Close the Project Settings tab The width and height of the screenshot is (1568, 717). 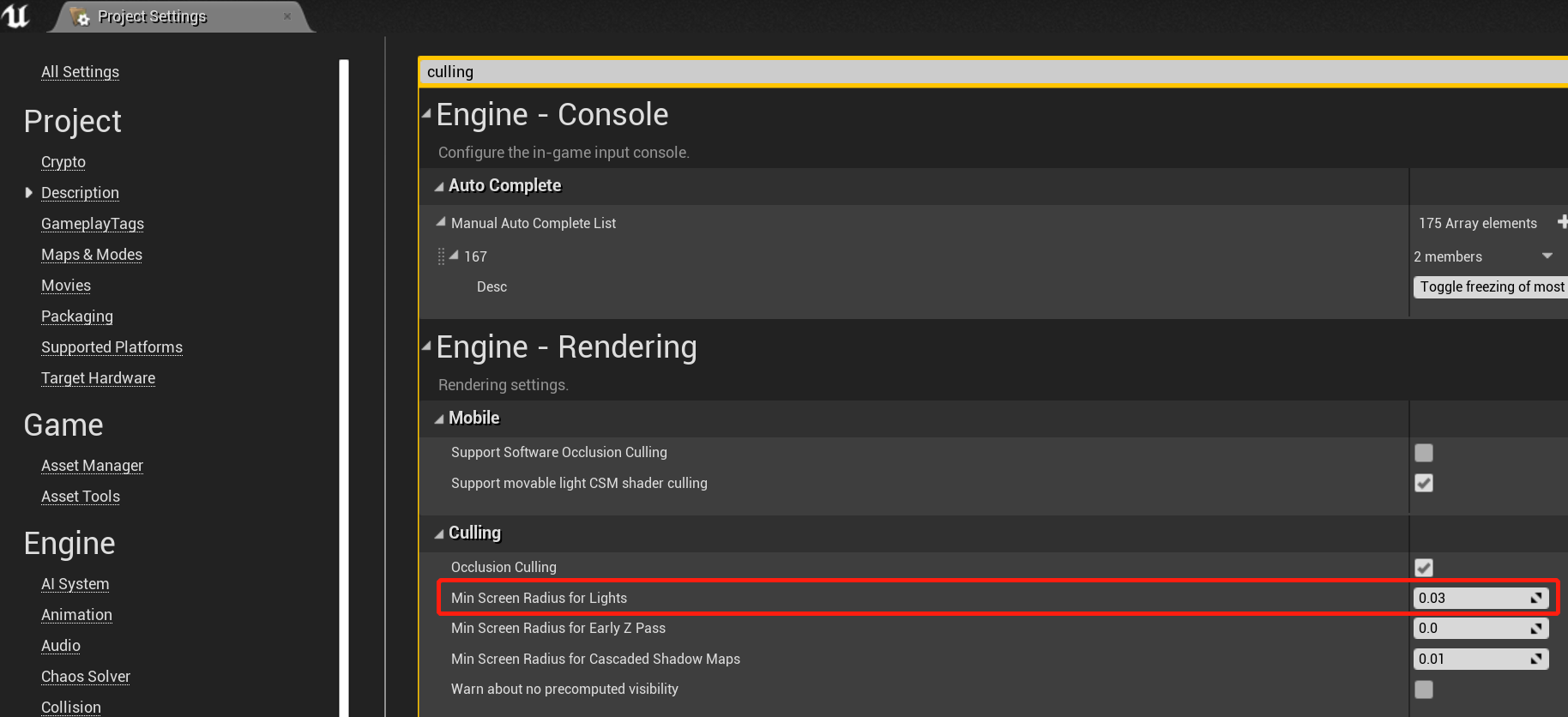(x=287, y=16)
